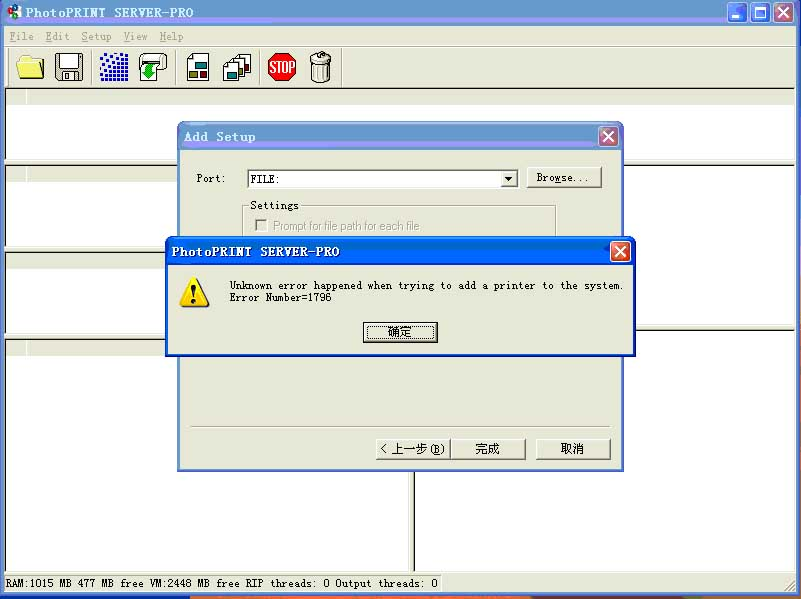801x599 pixels.
Task: Click 'RIP threads: 0' in status bar
Action: pos(288,583)
